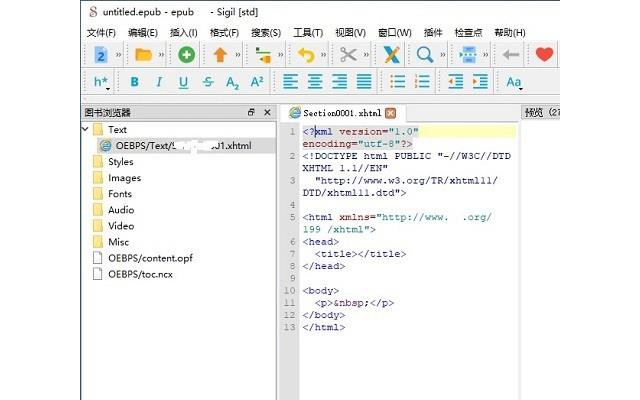Cut selection with the scissors icon
Viewport: 640px width, 400px height.
[348, 54]
